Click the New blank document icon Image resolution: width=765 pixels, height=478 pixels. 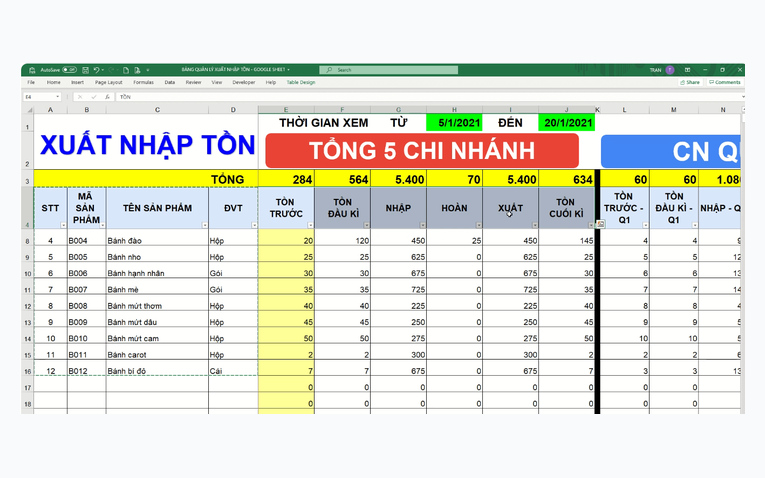pyautogui.click(x=126, y=70)
